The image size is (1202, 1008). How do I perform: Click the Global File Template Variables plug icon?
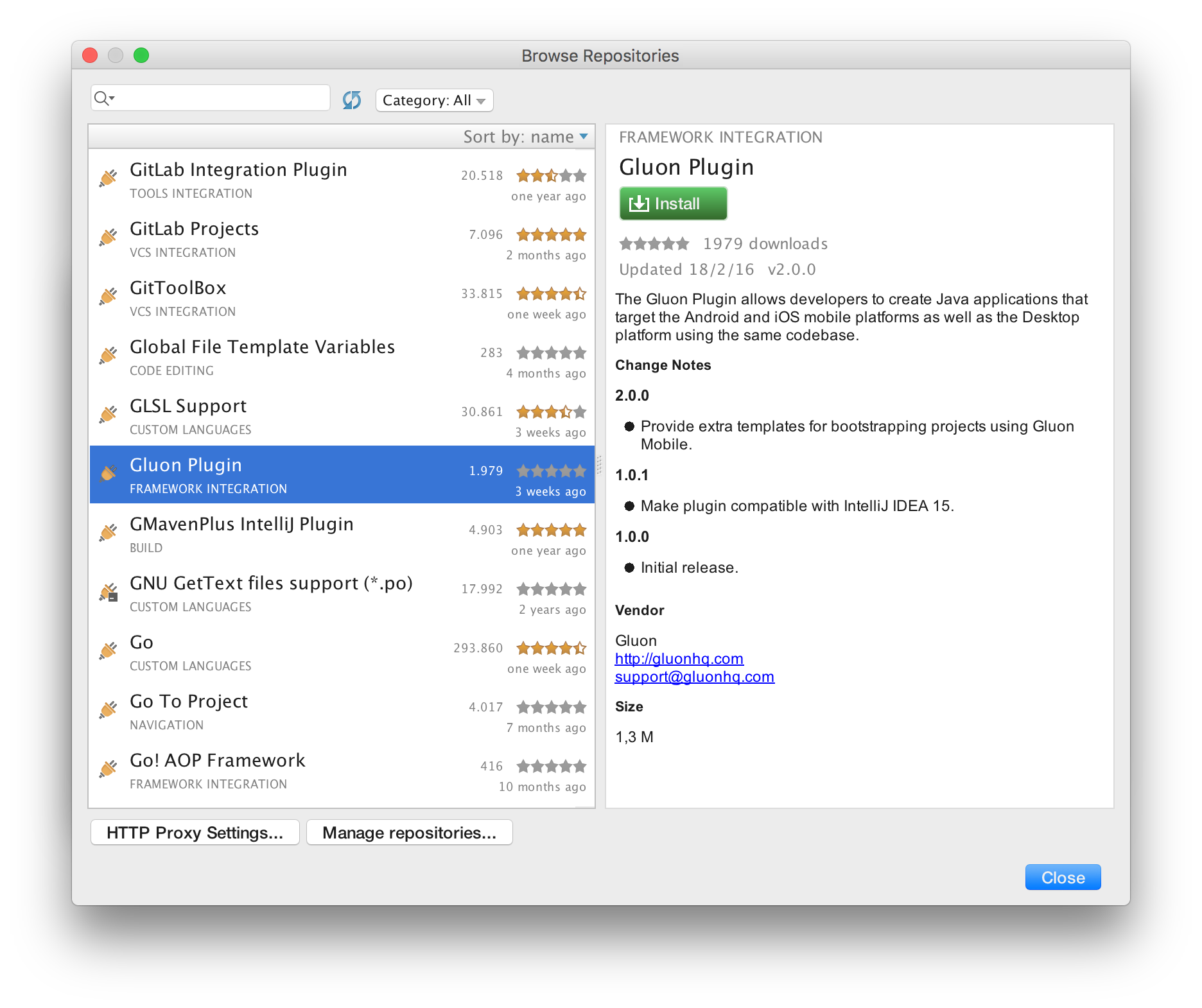[x=109, y=355]
